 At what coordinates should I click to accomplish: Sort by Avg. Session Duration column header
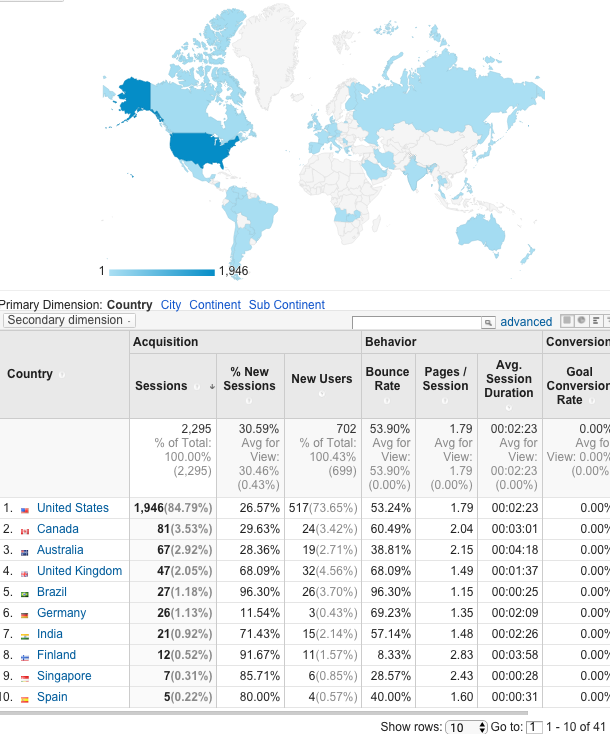click(509, 379)
